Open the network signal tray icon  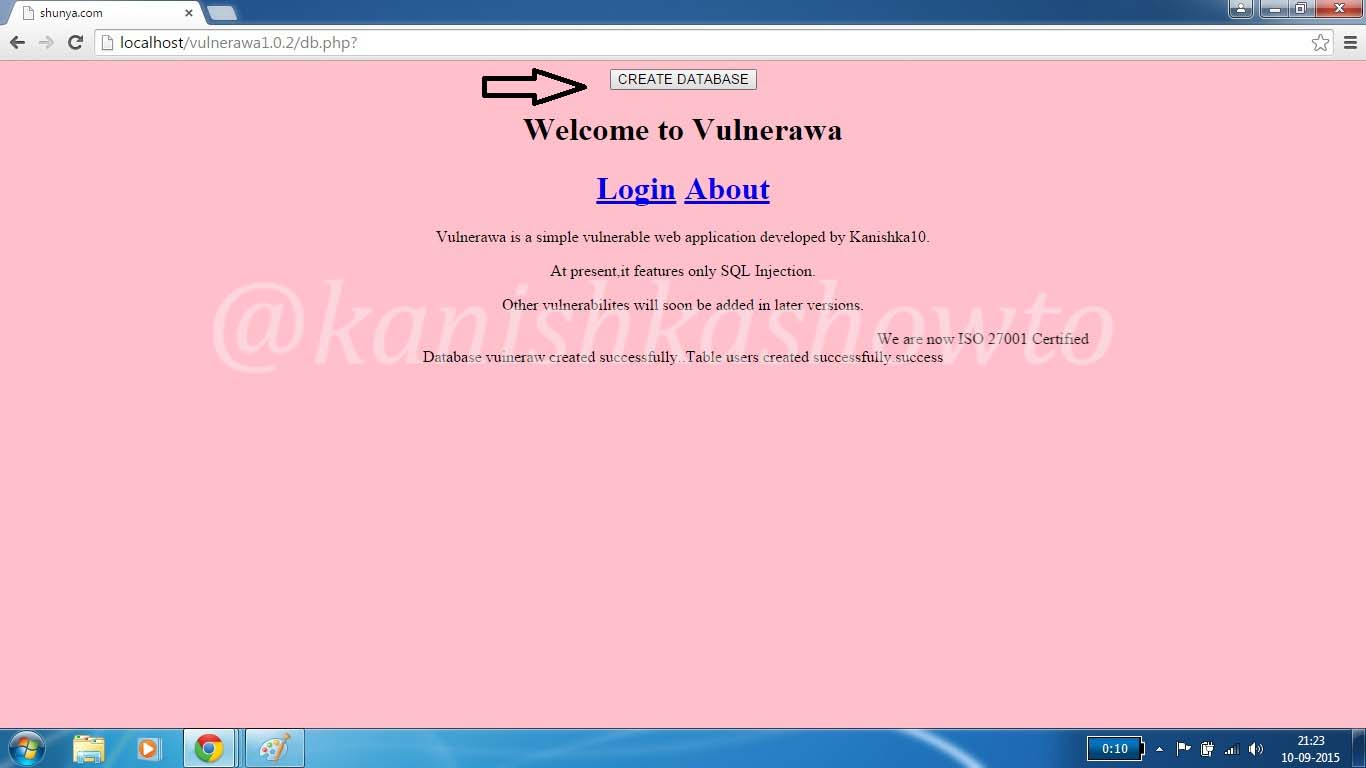[1232, 749]
